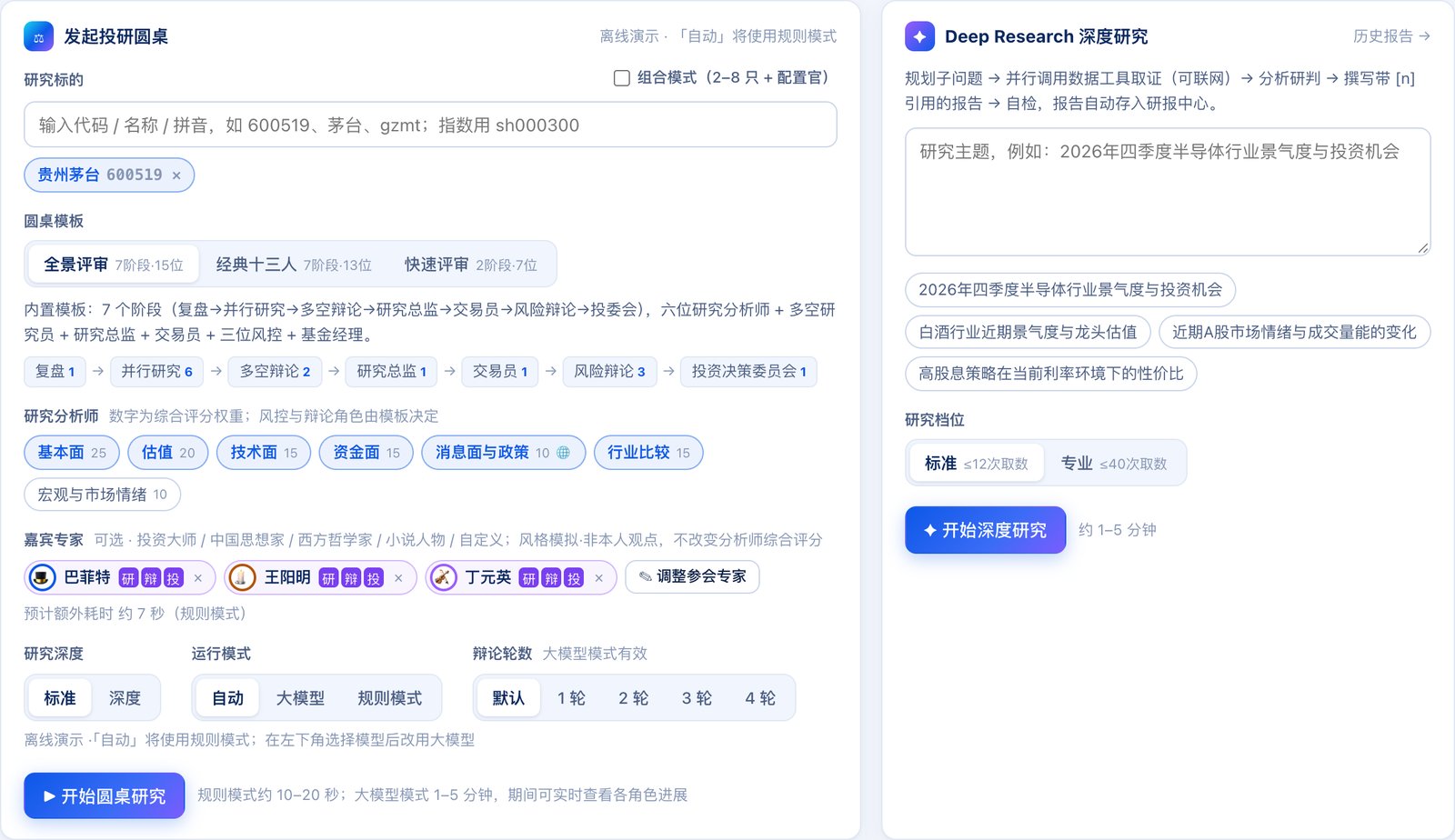The height and width of the screenshot is (840, 1455).
Task: Enable 组合模式 checkbox
Action: tap(622, 78)
